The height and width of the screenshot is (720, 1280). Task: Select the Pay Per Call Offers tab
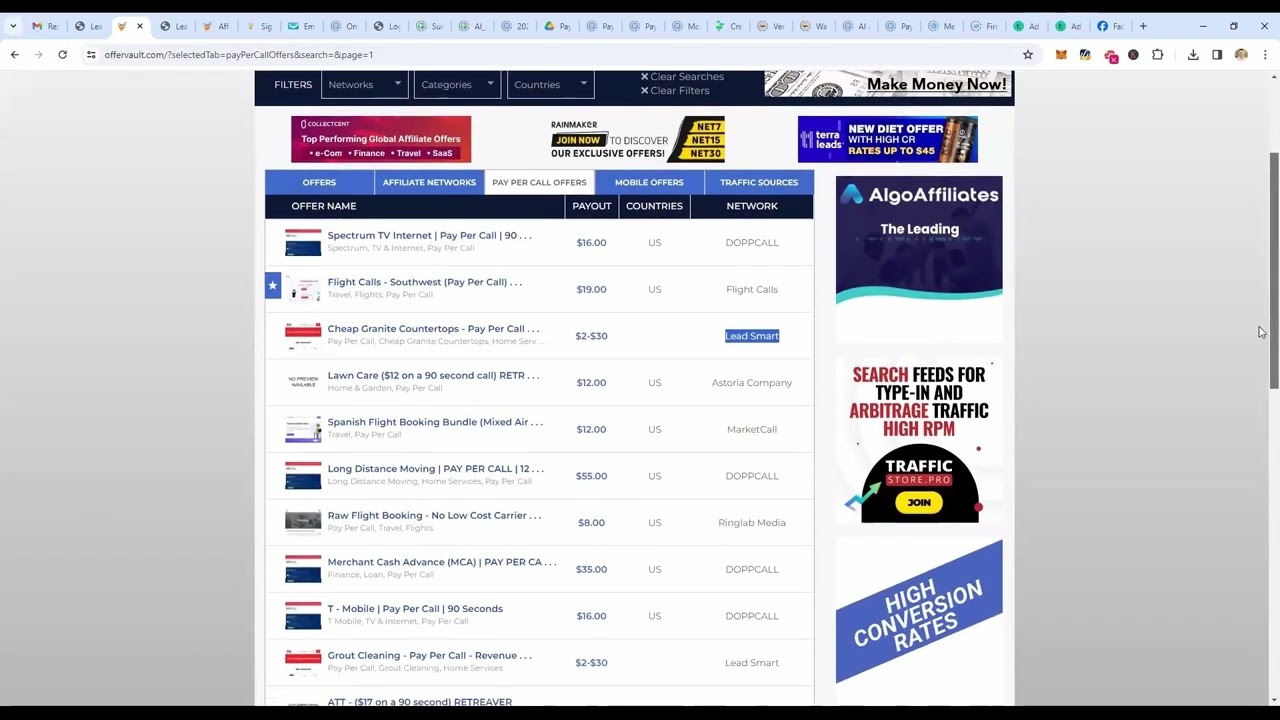click(539, 182)
